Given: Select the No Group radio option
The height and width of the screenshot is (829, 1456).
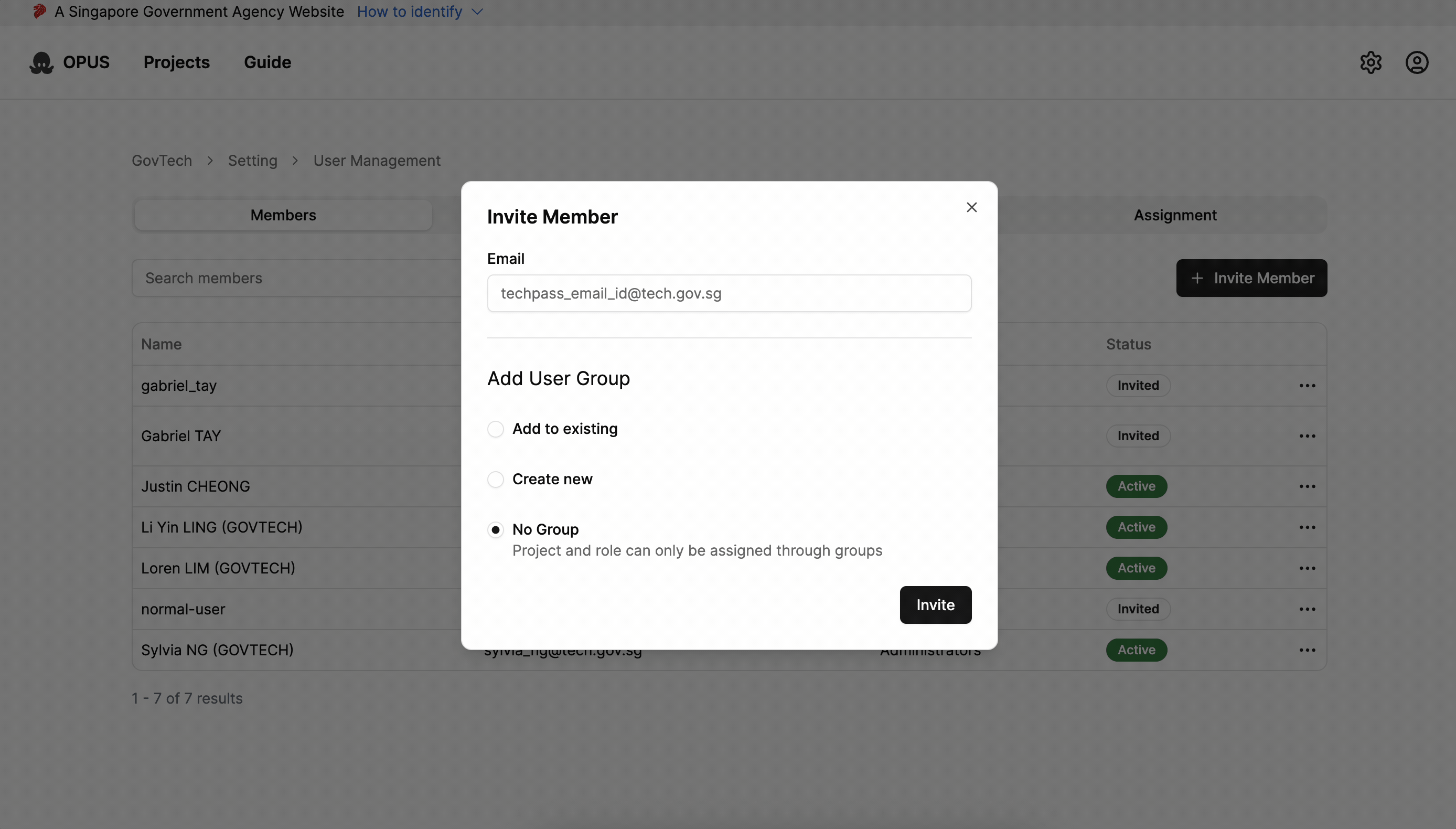Looking at the screenshot, I should (496, 530).
